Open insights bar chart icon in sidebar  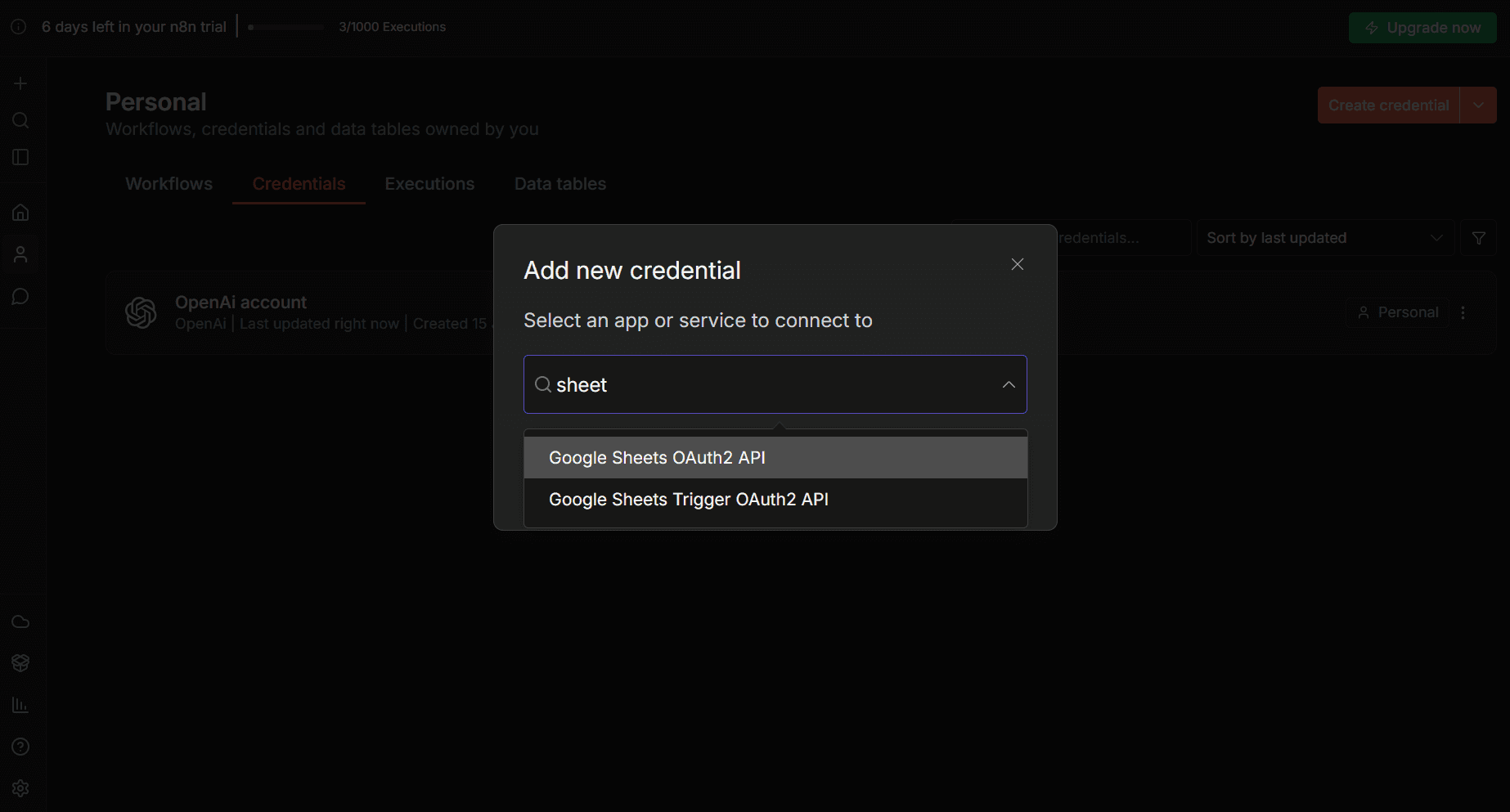(x=20, y=705)
